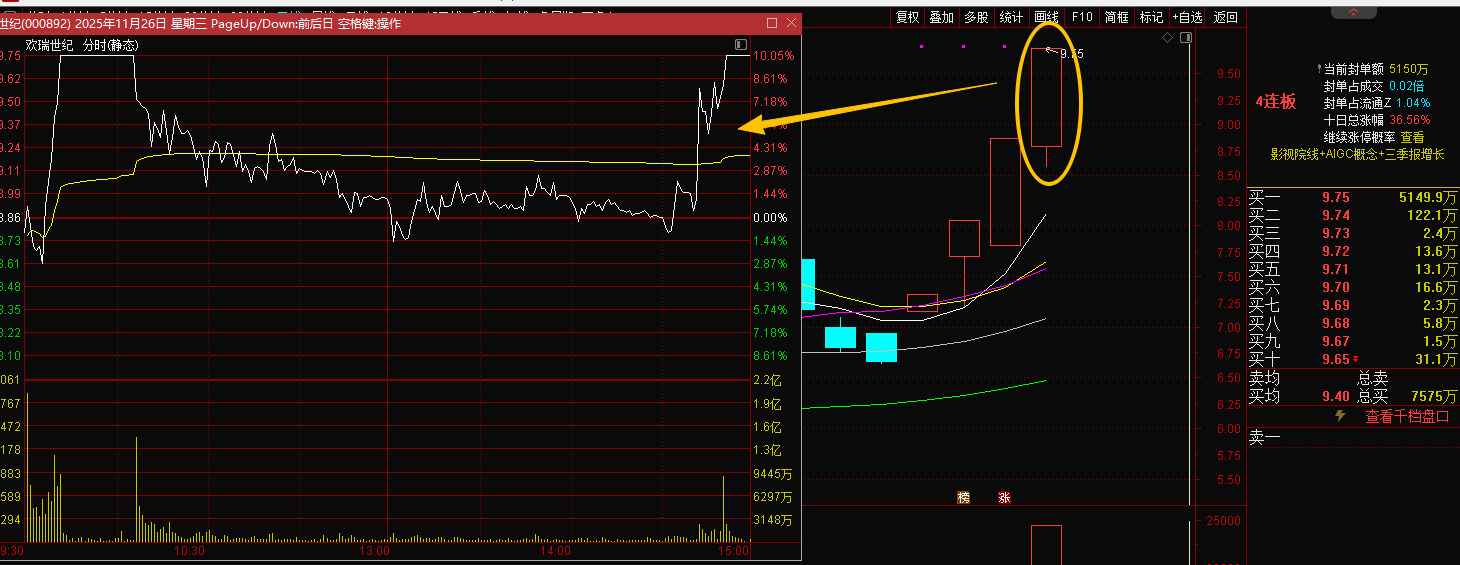Click the 标记 mark button
This screenshot has width=1460, height=565.
click(1151, 17)
